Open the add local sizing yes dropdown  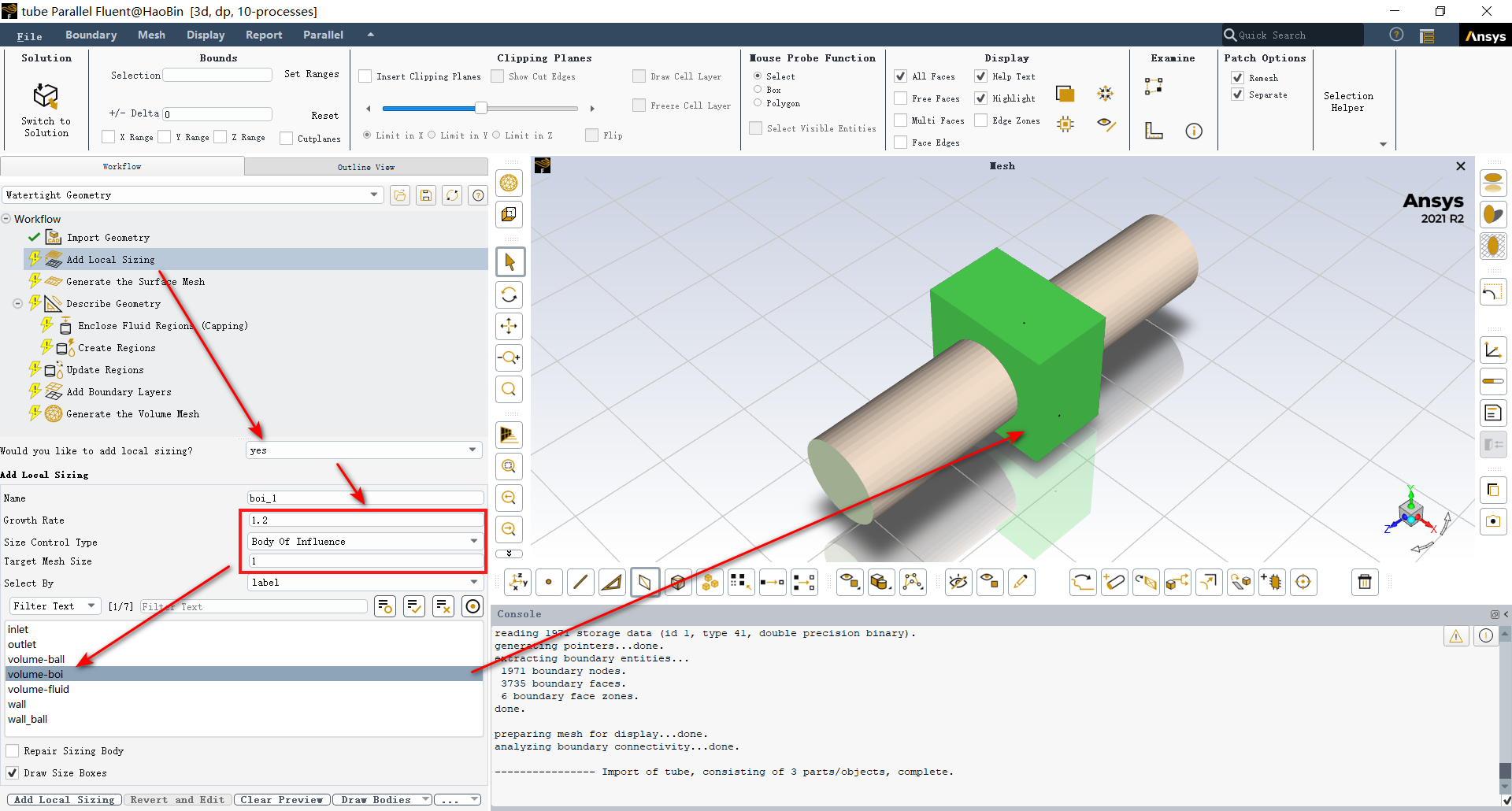[365, 450]
